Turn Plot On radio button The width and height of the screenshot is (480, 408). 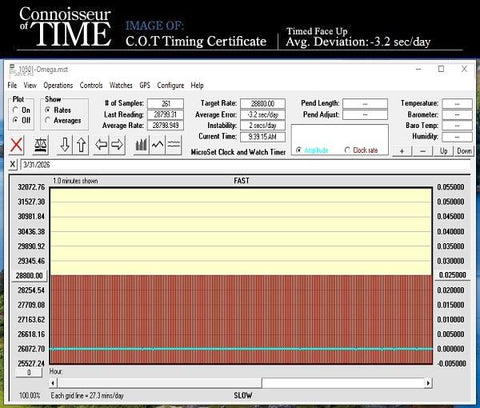point(15,110)
